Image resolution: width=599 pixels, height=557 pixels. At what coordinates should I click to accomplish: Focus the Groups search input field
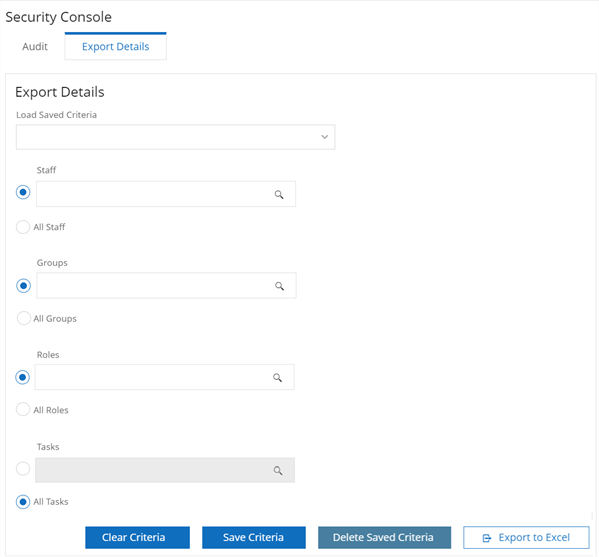tap(166, 285)
